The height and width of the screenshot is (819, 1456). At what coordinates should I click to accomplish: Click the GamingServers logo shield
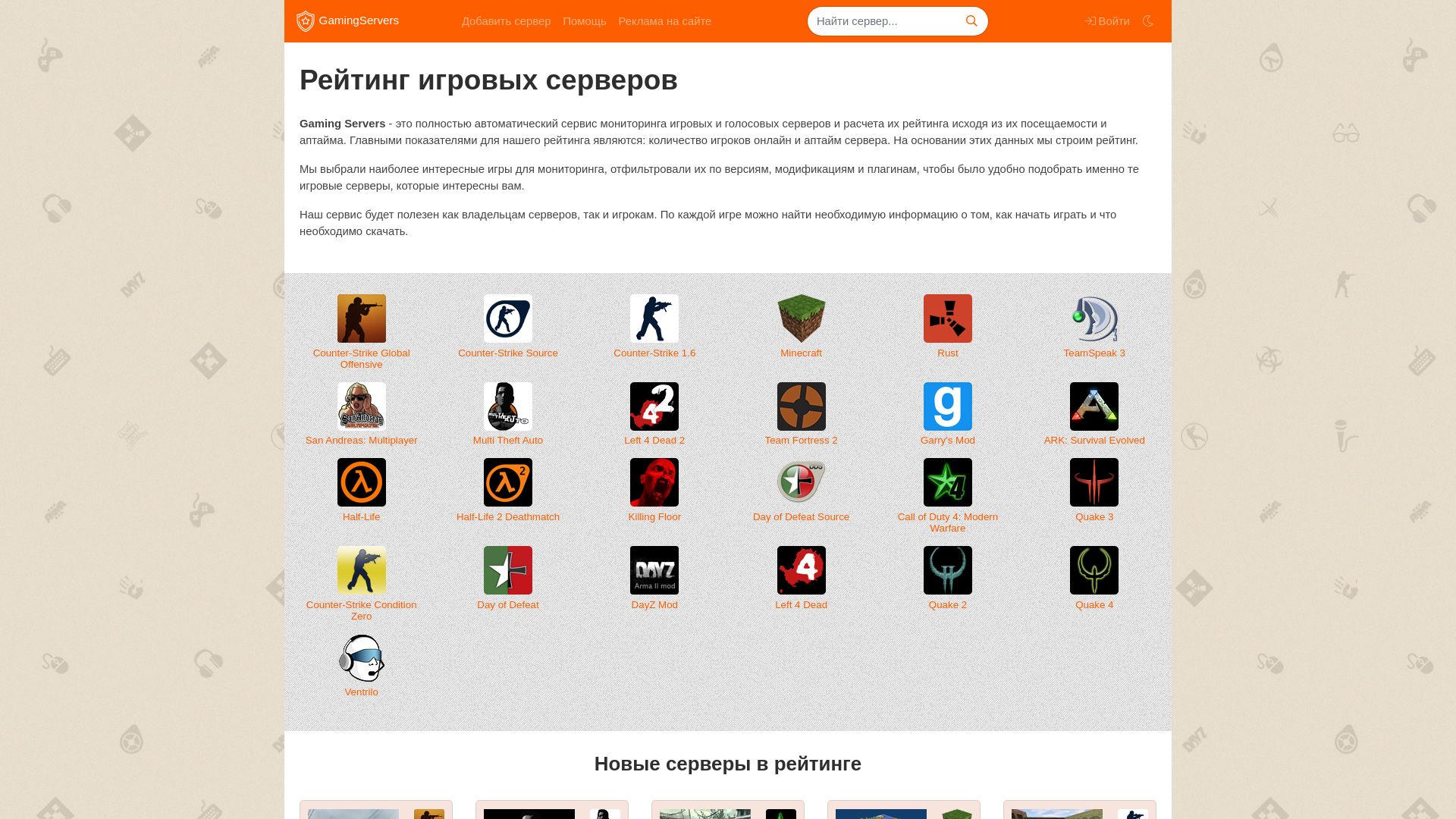[306, 21]
